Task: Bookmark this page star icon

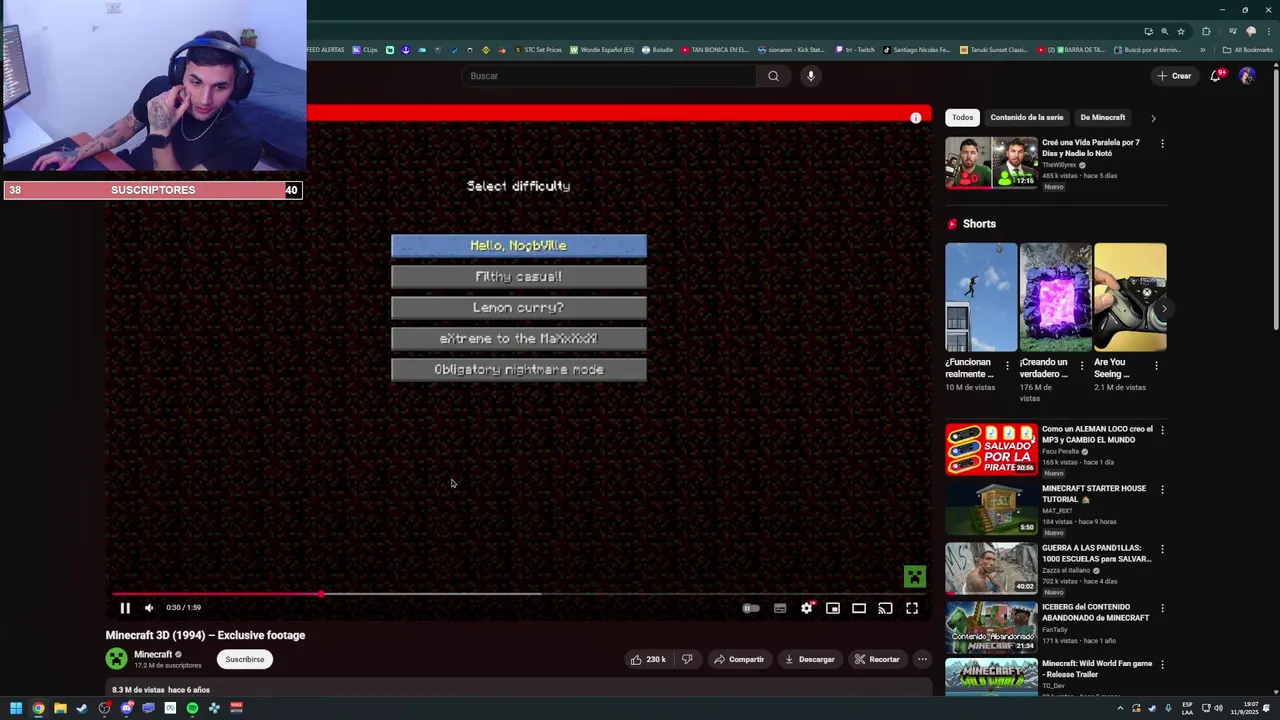Action: point(1181,31)
